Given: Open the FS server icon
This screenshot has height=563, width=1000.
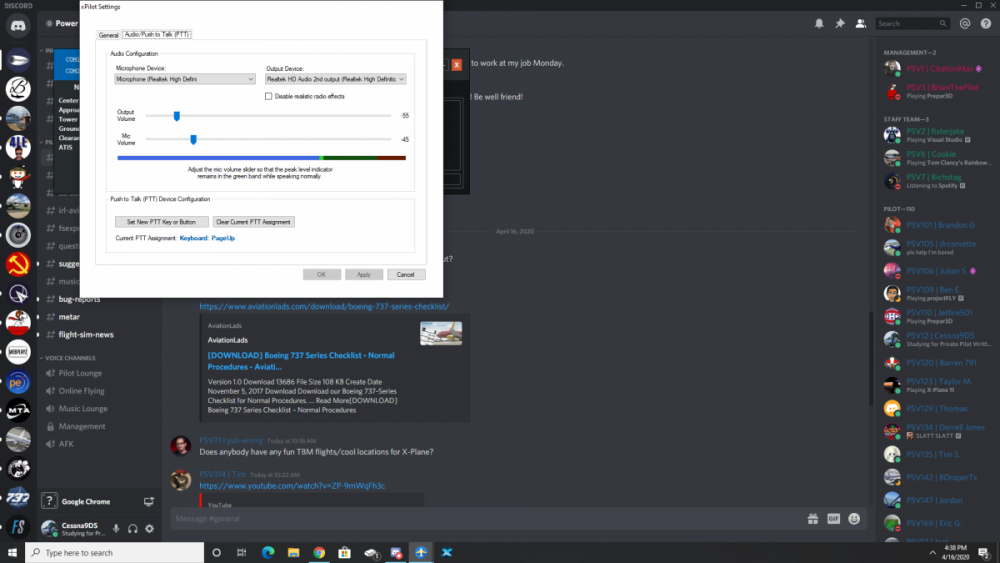Looking at the screenshot, I should 18,527.
